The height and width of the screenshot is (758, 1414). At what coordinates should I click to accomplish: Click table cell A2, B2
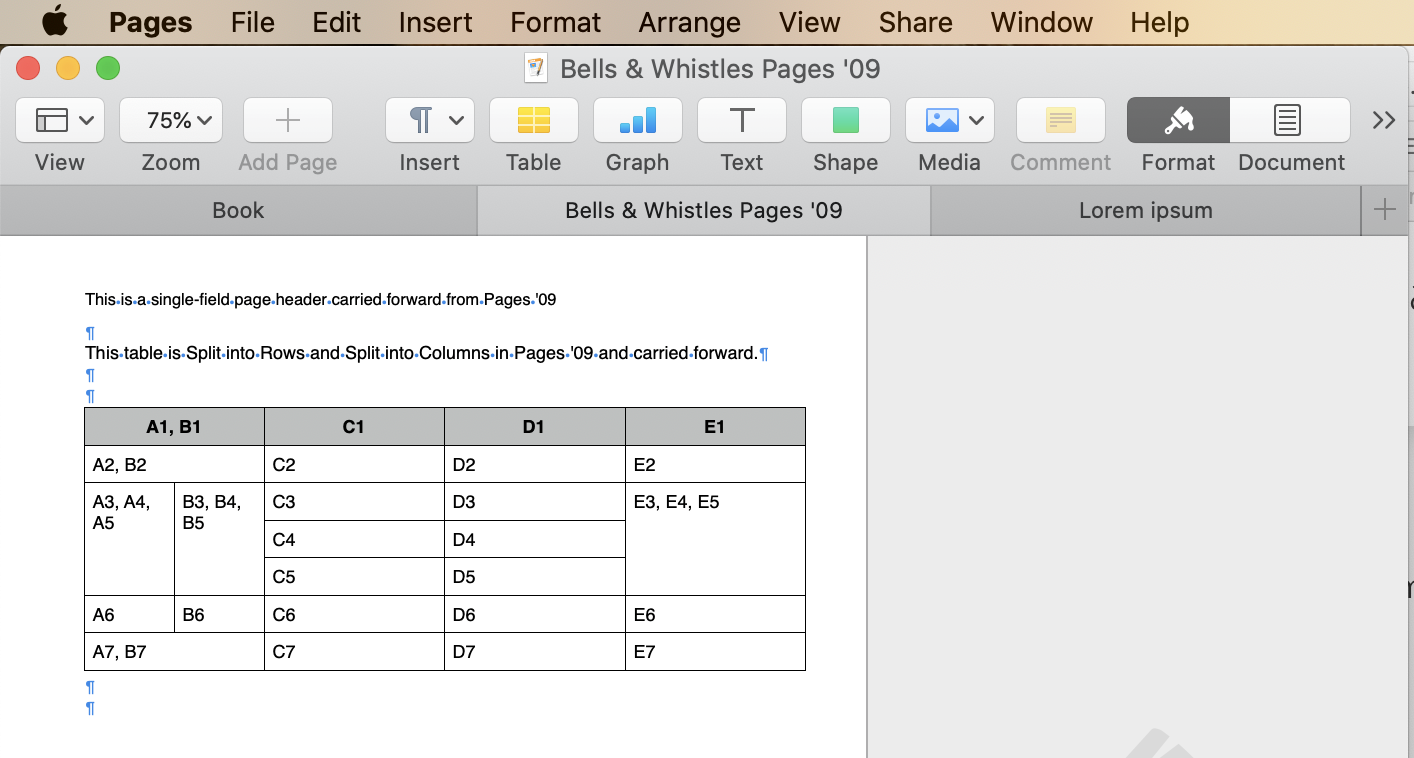(x=174, y=464)
